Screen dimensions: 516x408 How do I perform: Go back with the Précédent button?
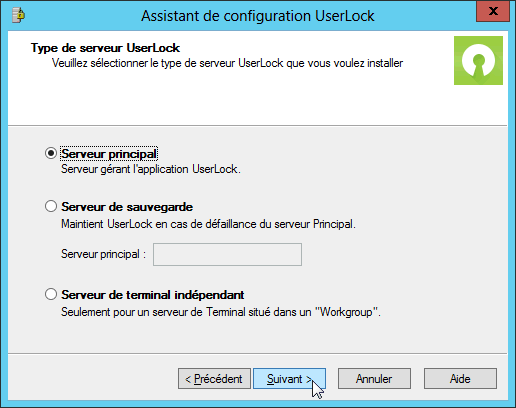coord(214,379)
